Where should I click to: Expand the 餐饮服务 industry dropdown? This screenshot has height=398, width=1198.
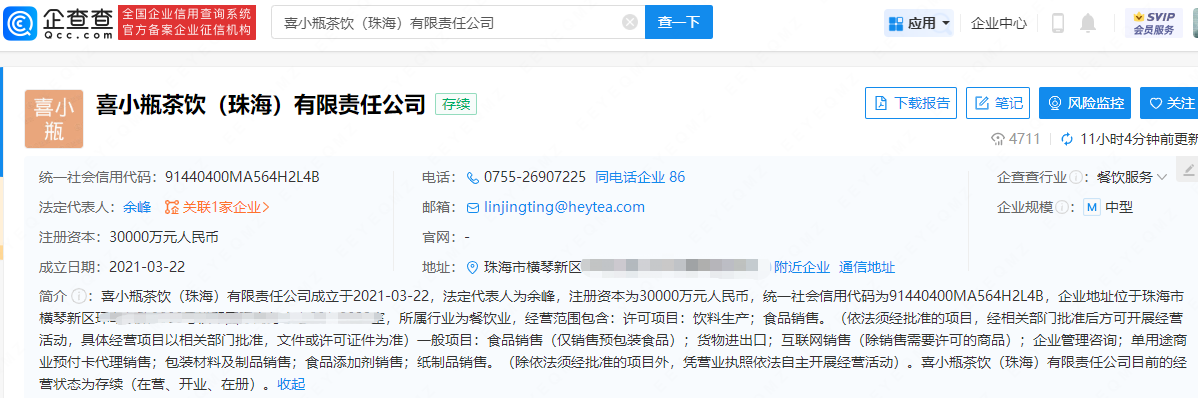click(1132, 177)
